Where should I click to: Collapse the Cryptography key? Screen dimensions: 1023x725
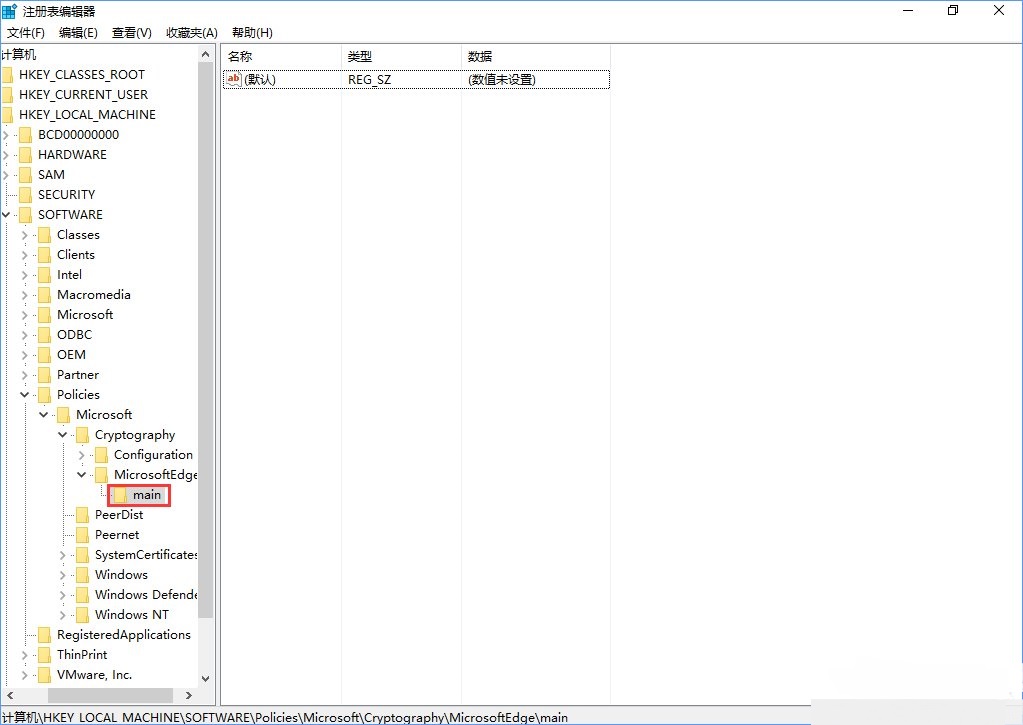63,435
